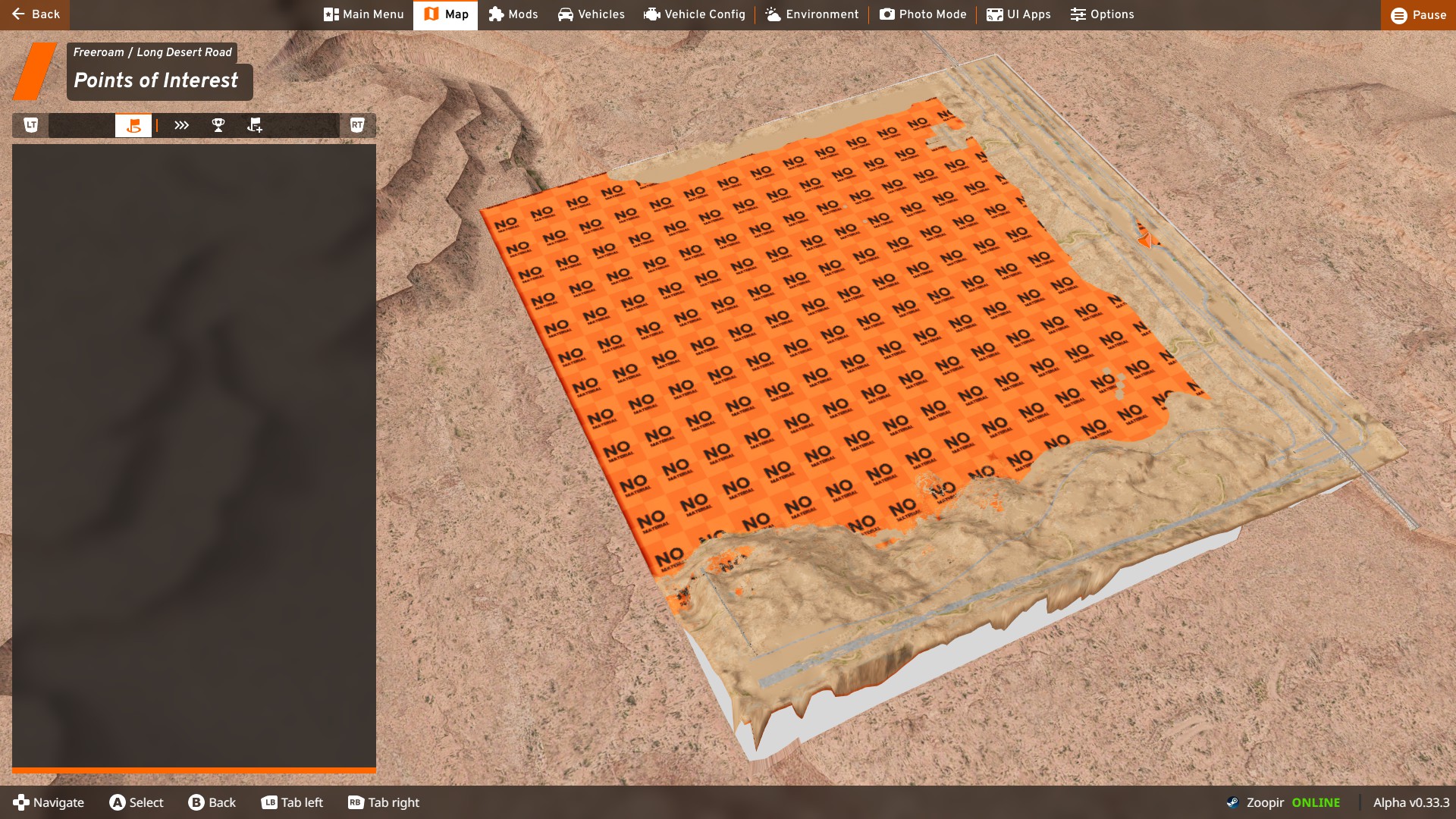Click the sun-cloud Environment icon
Screen dimensions: 1456x819
[773, 14]
